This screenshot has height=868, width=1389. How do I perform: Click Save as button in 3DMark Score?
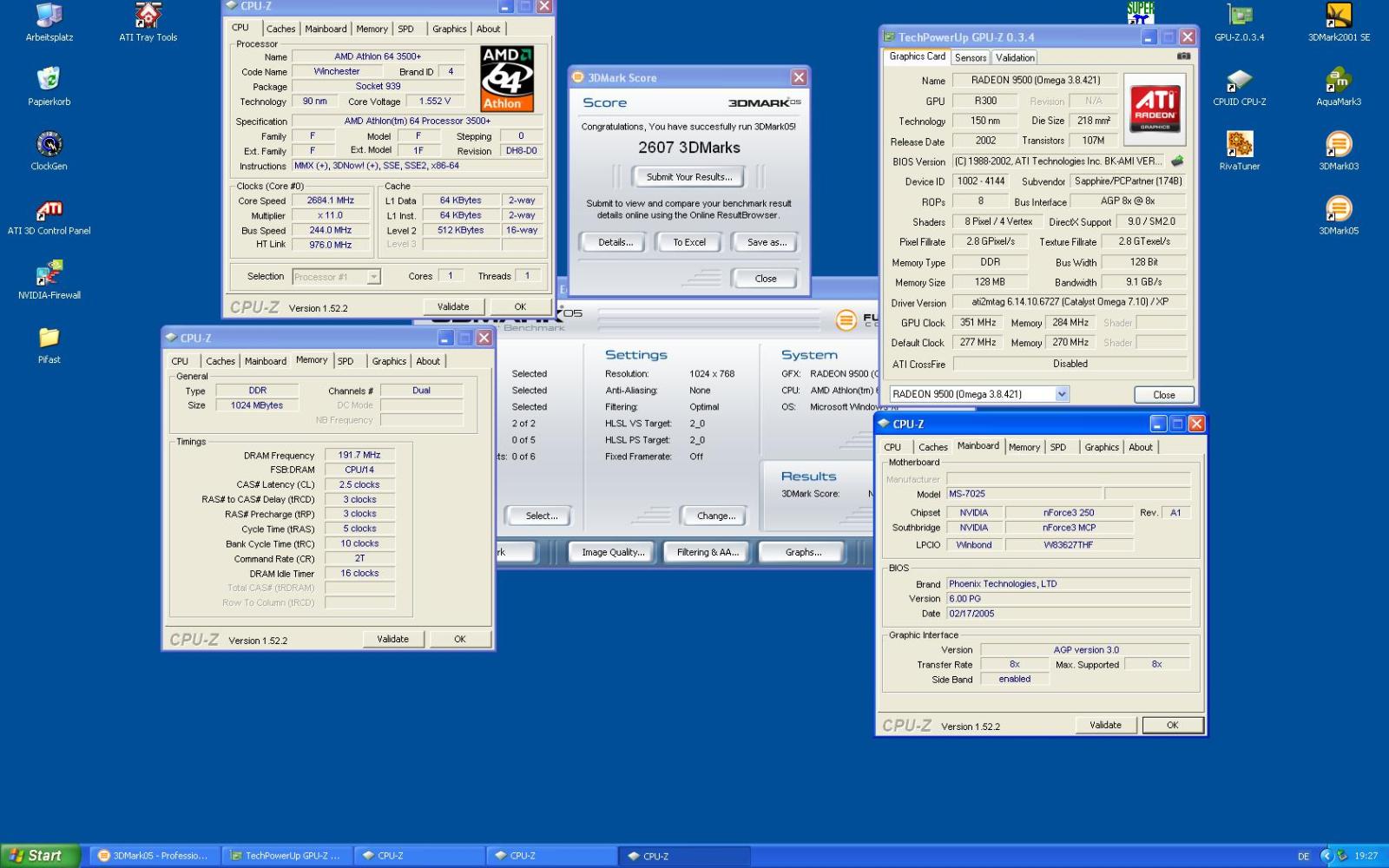click(767, 242)
